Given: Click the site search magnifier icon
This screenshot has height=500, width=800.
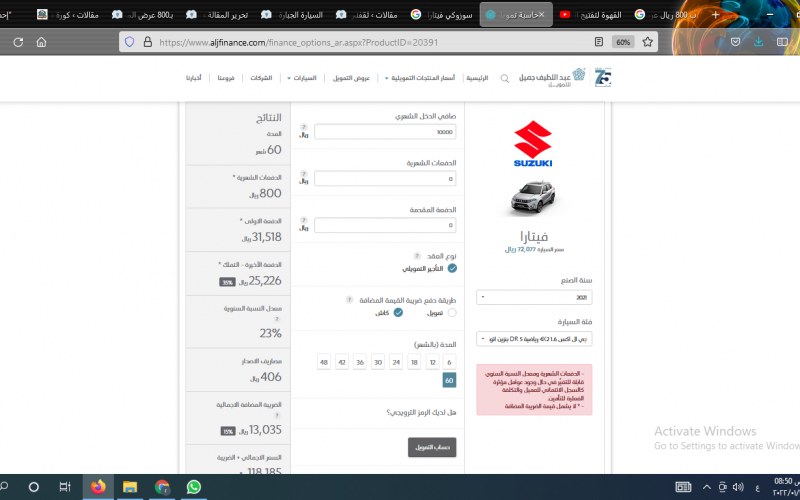Looking at the screenshot, I should 505,79.
